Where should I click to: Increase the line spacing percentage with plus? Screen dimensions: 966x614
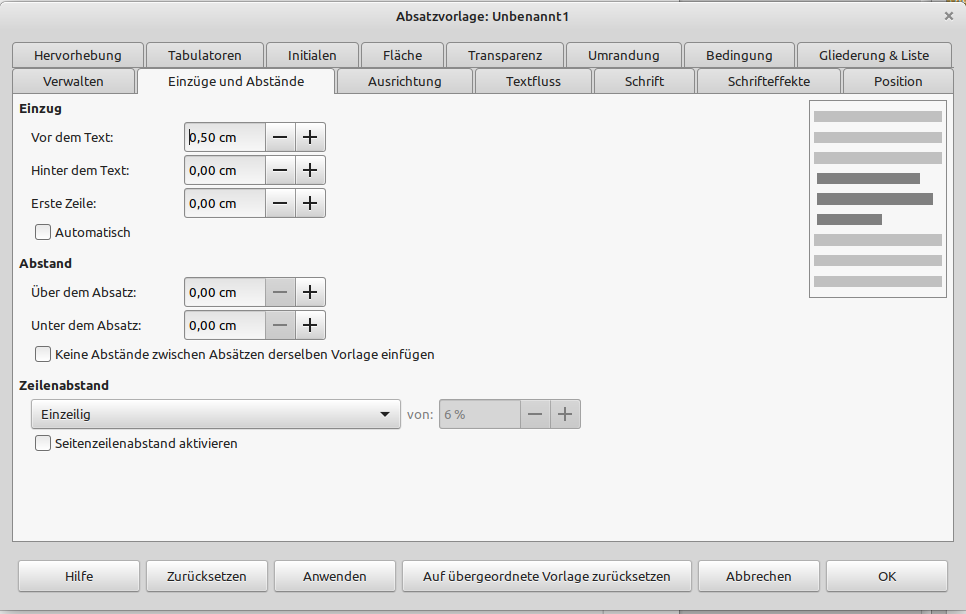565,413
